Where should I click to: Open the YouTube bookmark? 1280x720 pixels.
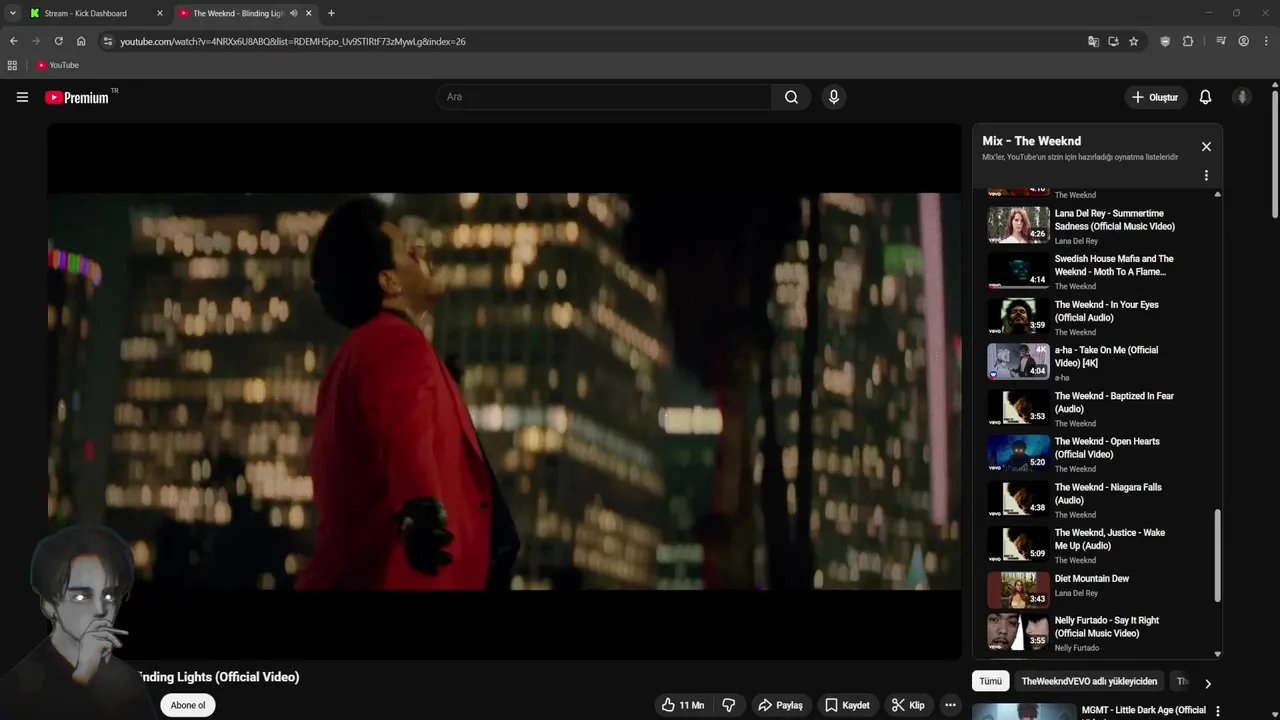click(x=58, y=65)
